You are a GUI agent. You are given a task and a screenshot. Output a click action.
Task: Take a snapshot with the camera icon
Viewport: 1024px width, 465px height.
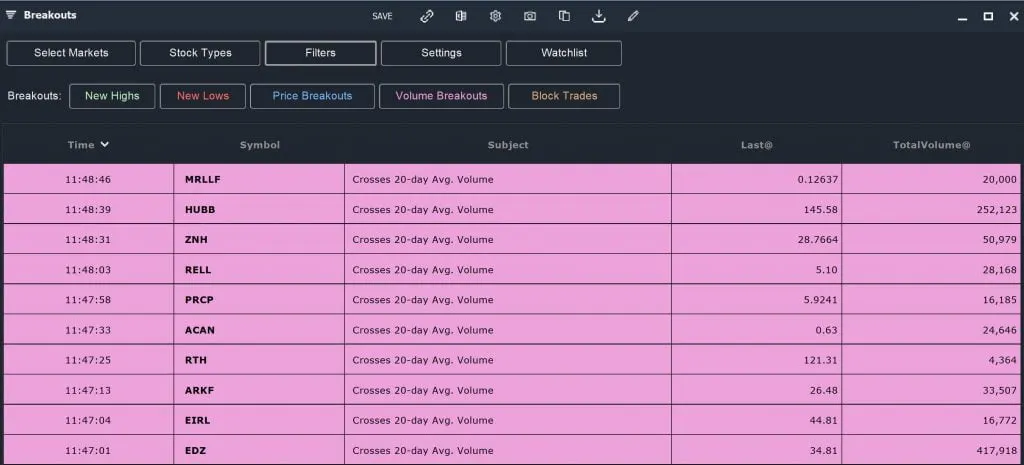[530, 16]
